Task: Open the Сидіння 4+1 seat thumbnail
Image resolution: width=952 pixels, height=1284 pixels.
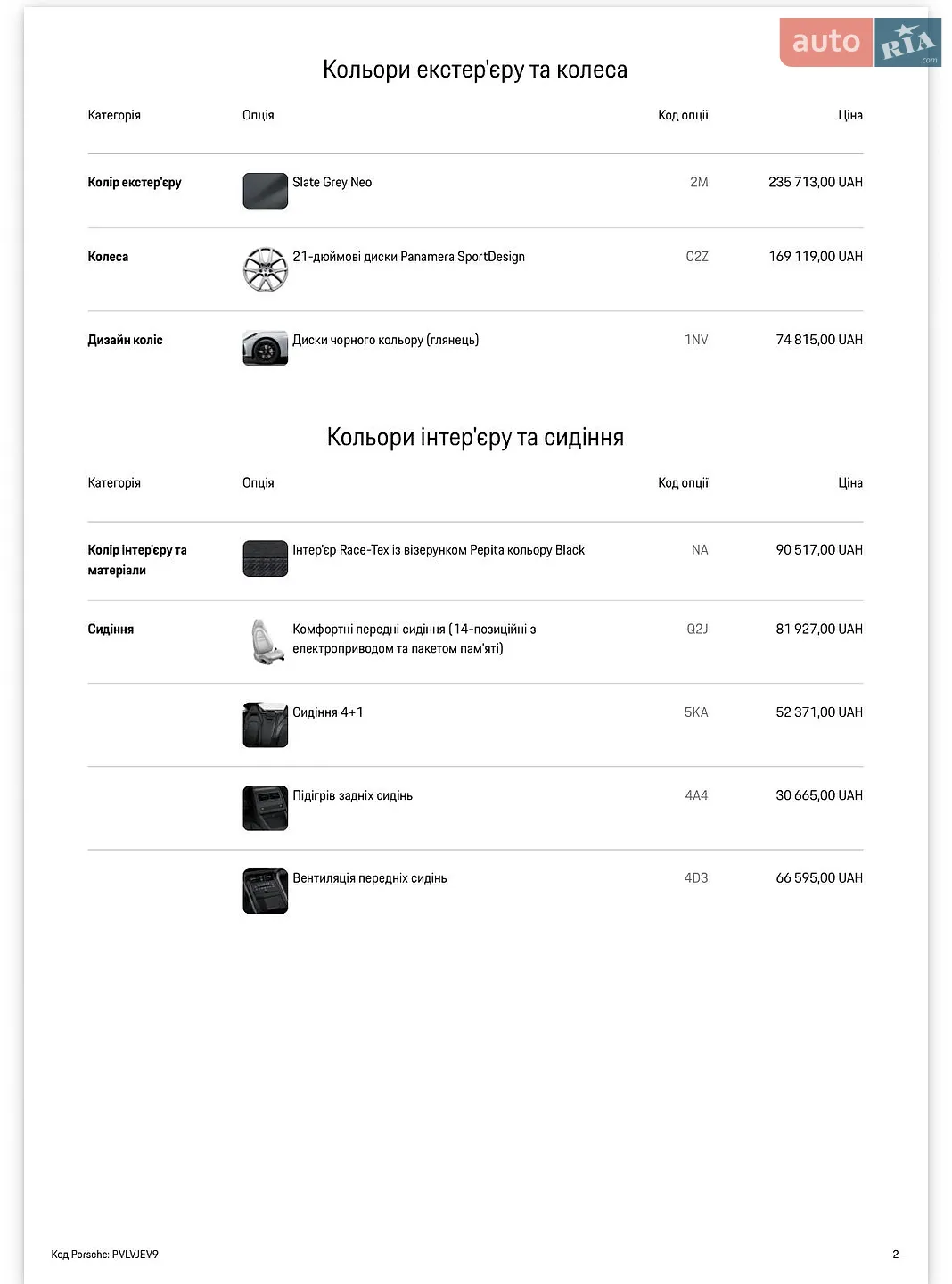Action: click(265, 725)
